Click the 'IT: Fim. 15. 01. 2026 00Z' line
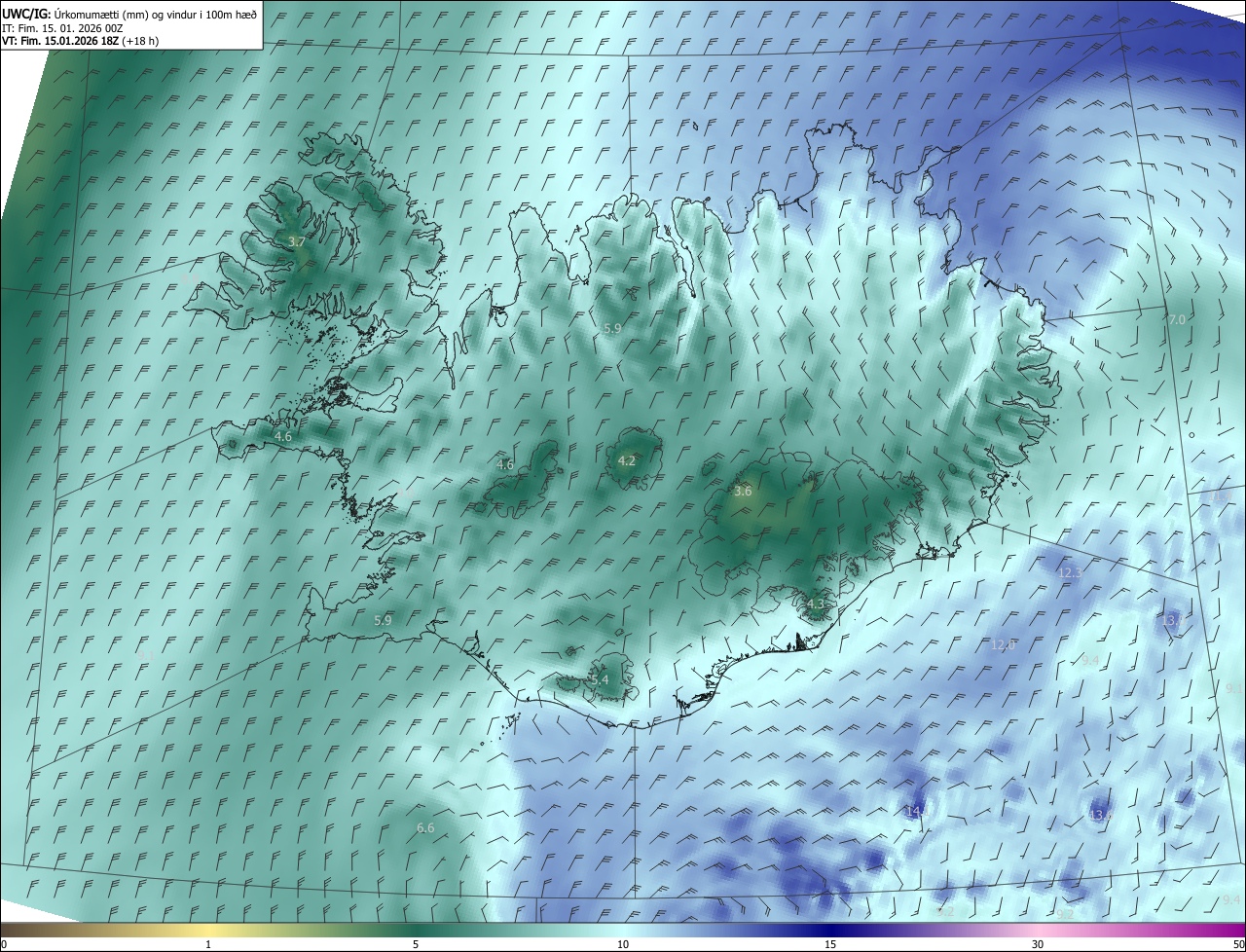 point(61,28)
